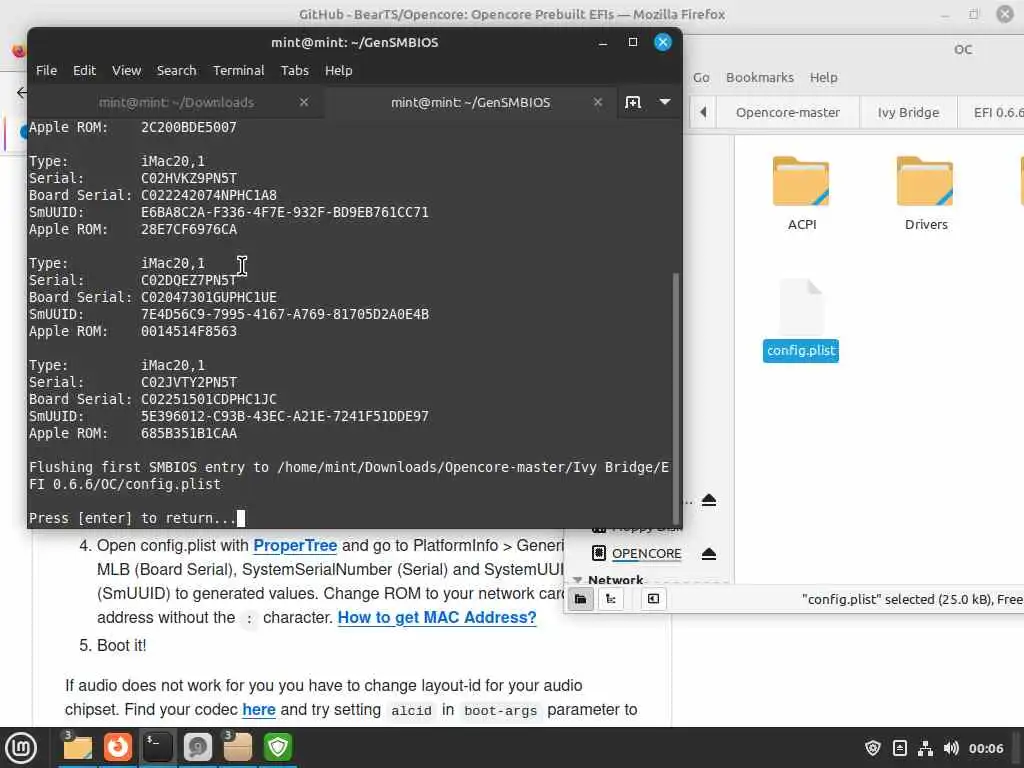Collapse the Network sidebar section
Screen dimensions: 1024x768
point(577,579)
